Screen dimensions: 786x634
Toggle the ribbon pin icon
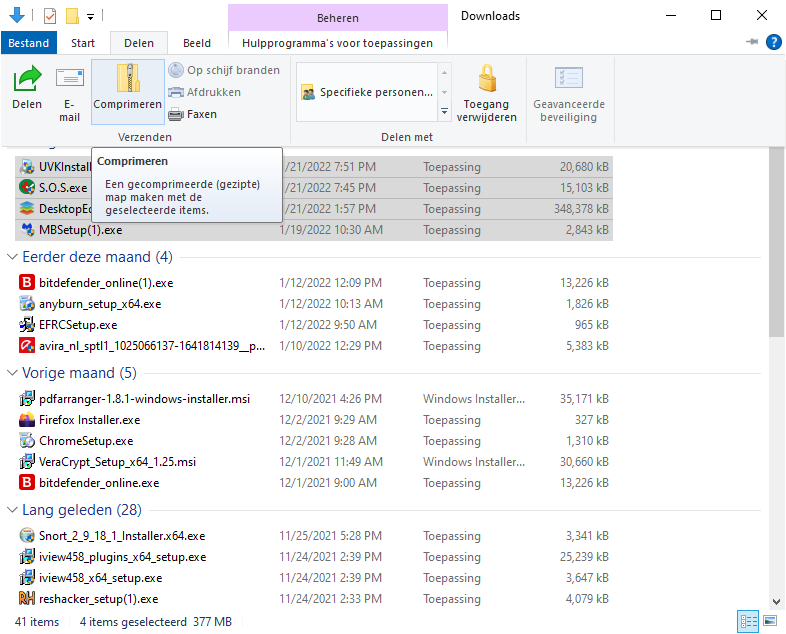click(x=752, y=43)
